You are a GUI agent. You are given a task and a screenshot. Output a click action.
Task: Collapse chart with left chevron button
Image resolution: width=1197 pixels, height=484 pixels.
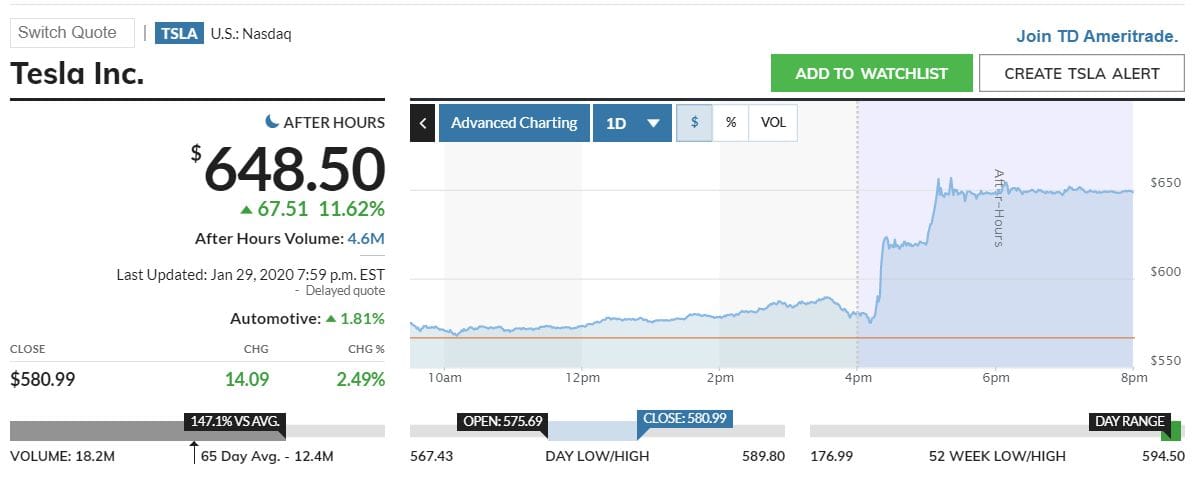(x=422, y=123)
